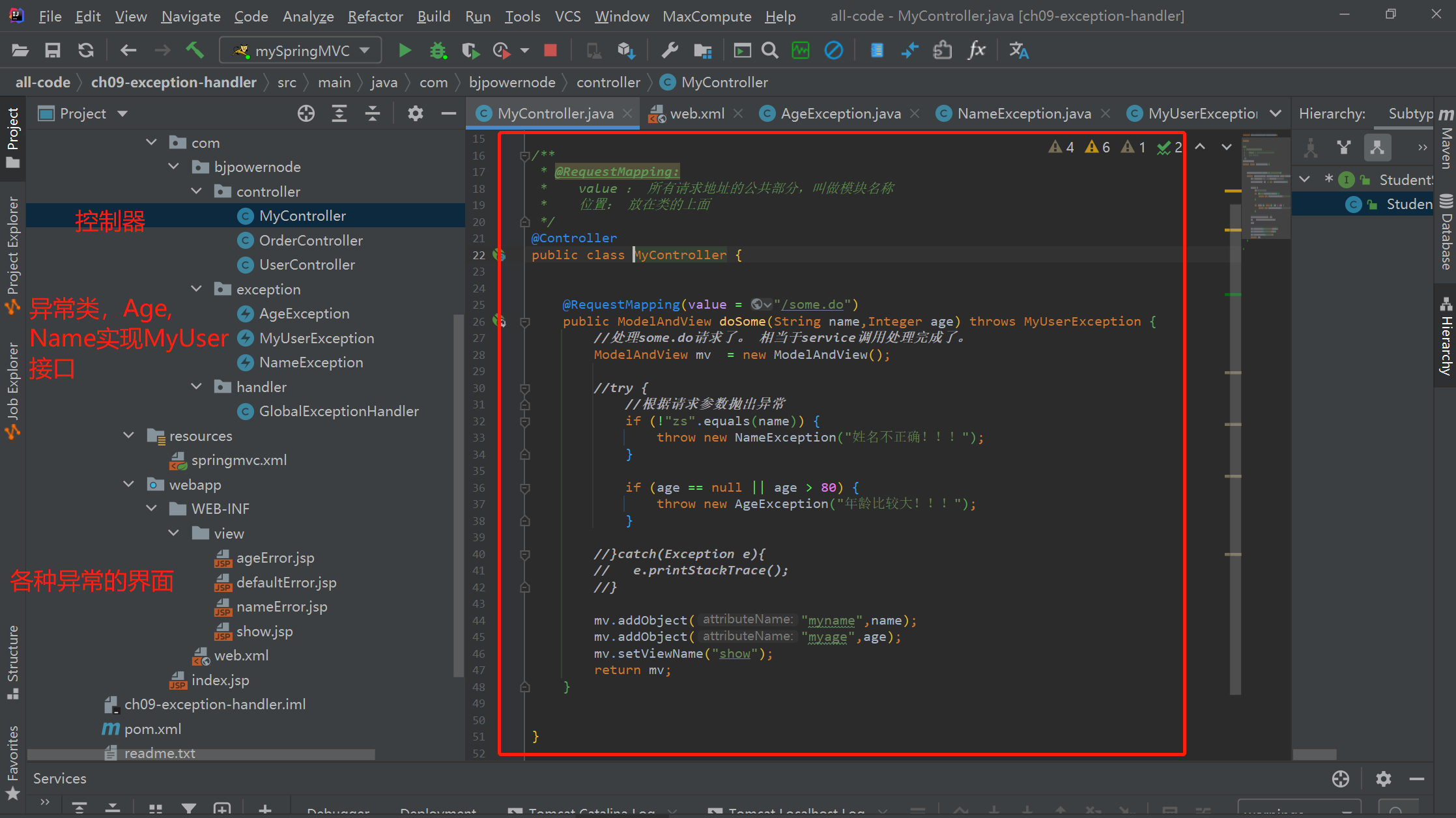Screen dimensions: 1456x818
Task: Collapse the exception folder in tree
Action: [x=196, y=289]
